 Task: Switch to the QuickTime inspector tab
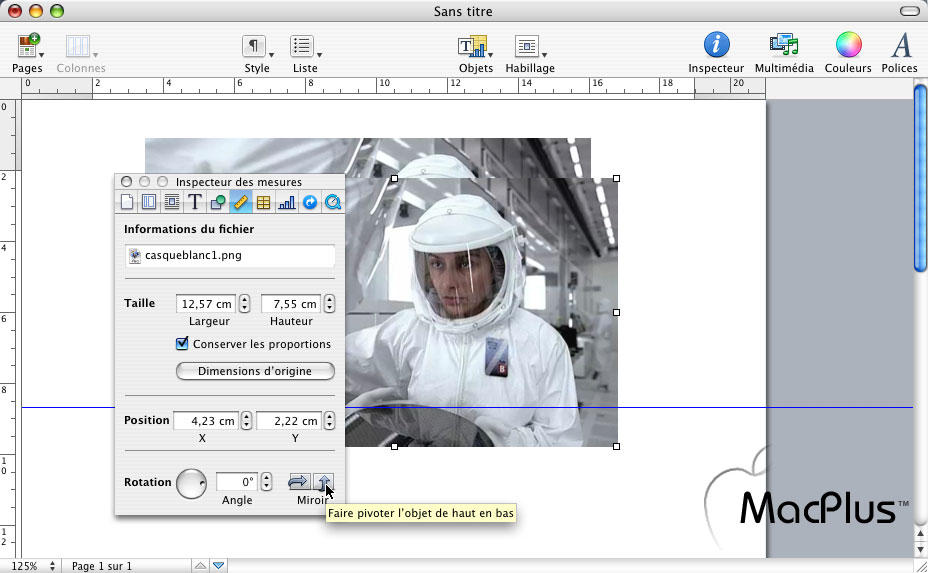click(333, 202)
